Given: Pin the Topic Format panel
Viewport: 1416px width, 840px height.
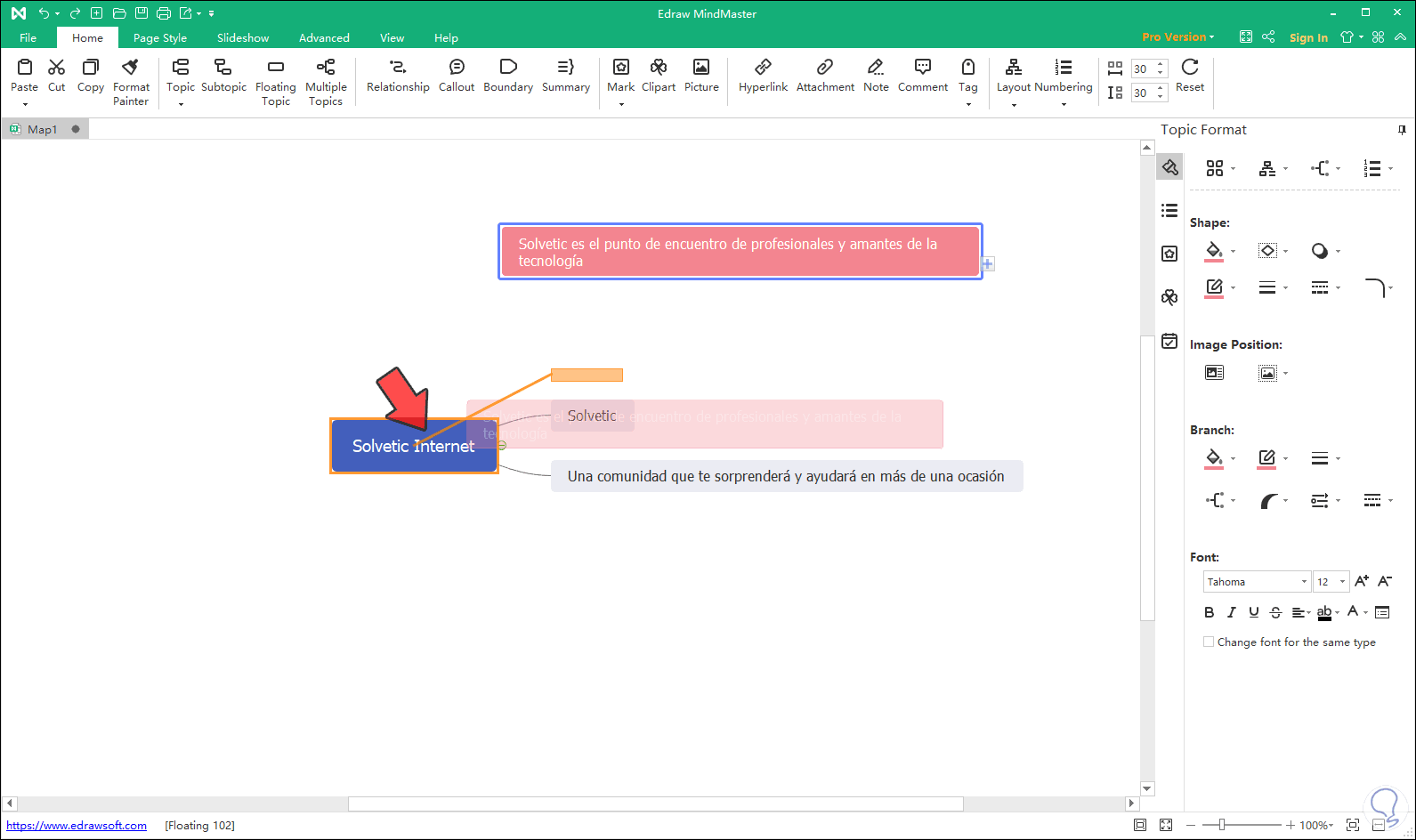Looking at the screenshot, I should (1402, 130).
